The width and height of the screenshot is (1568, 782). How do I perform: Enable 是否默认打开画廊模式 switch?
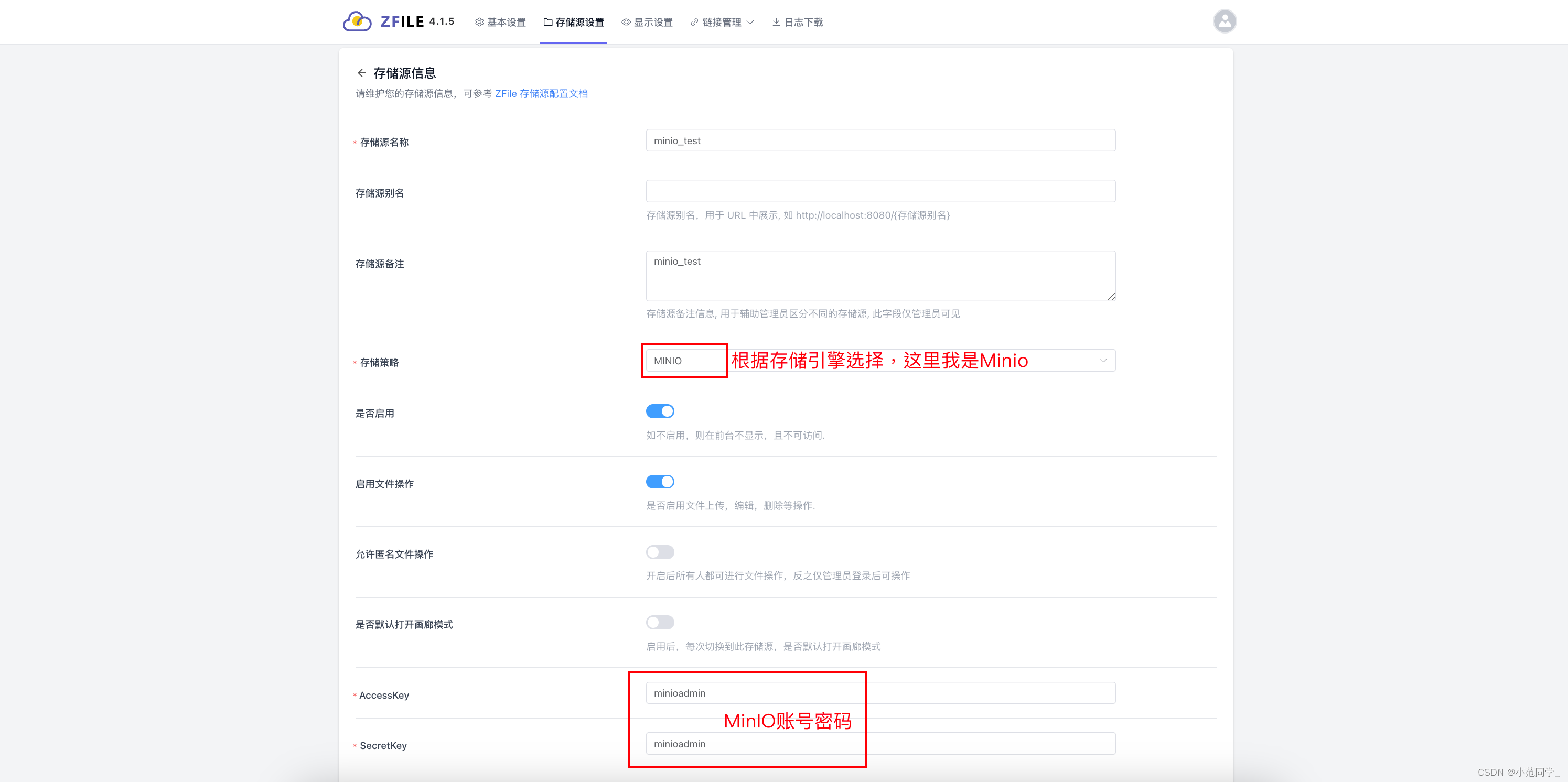[x=660, y=623]
